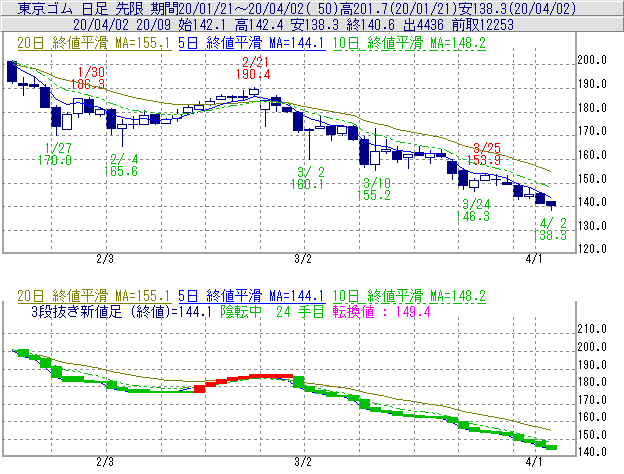Click the 150.0 label on upper price axis
Screen dimensions: 624x474
click(593, 179)
